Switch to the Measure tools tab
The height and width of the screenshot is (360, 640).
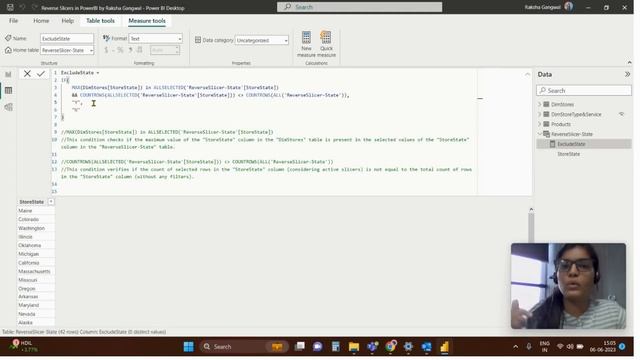coord(147,21)
